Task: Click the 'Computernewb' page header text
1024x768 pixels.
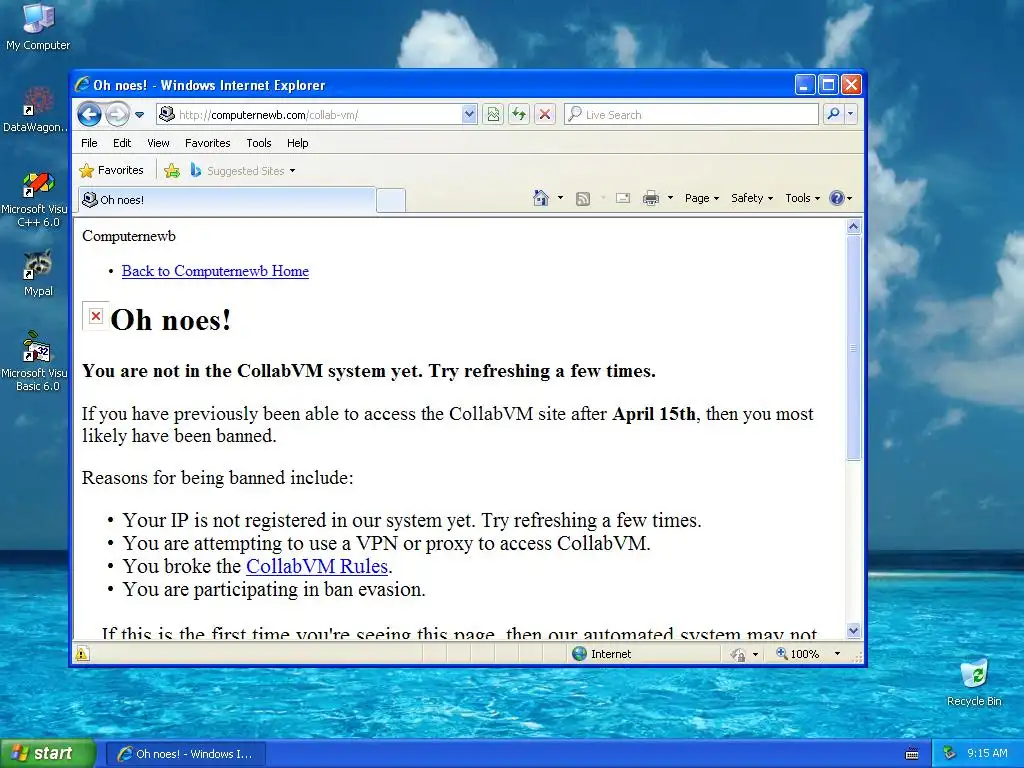Action: coord(129,236)
